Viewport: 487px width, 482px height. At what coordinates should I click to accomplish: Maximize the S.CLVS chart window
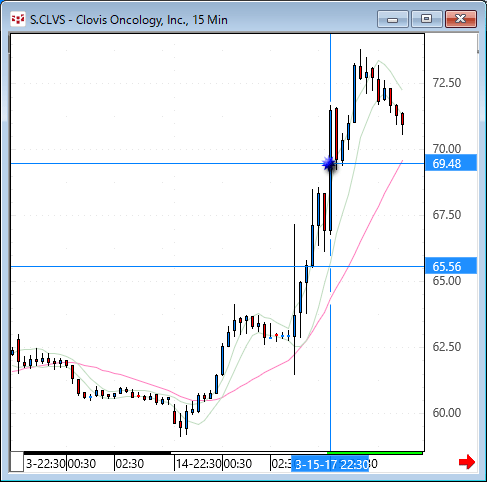pyautogui.click(x=426, y=20)
